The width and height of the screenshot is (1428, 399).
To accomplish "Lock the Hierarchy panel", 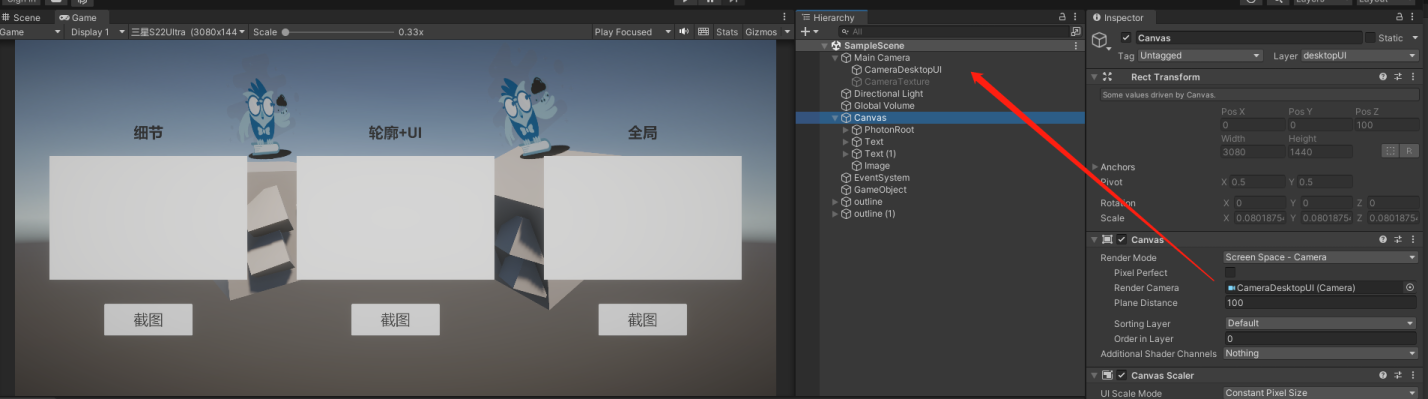I will [1062, 18].
